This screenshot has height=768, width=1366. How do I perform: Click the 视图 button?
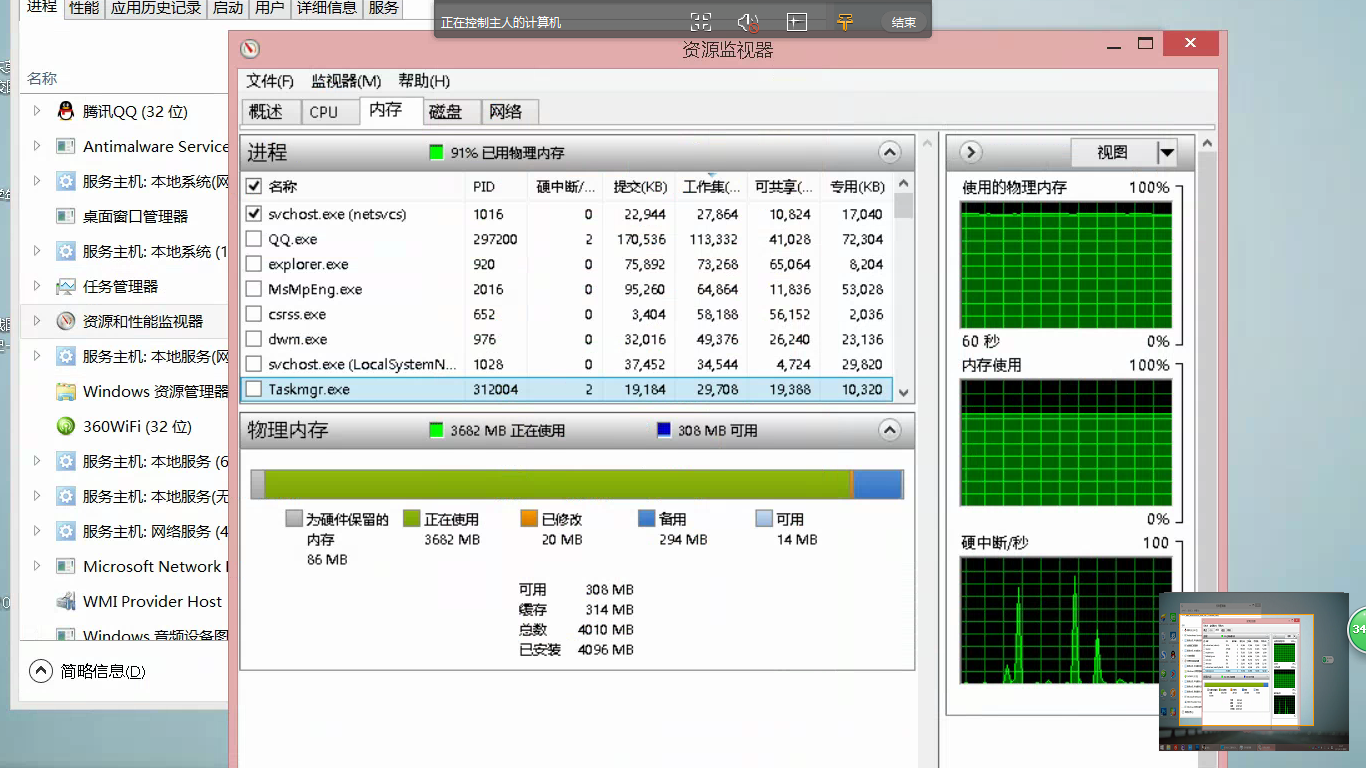pos(1113,152)
